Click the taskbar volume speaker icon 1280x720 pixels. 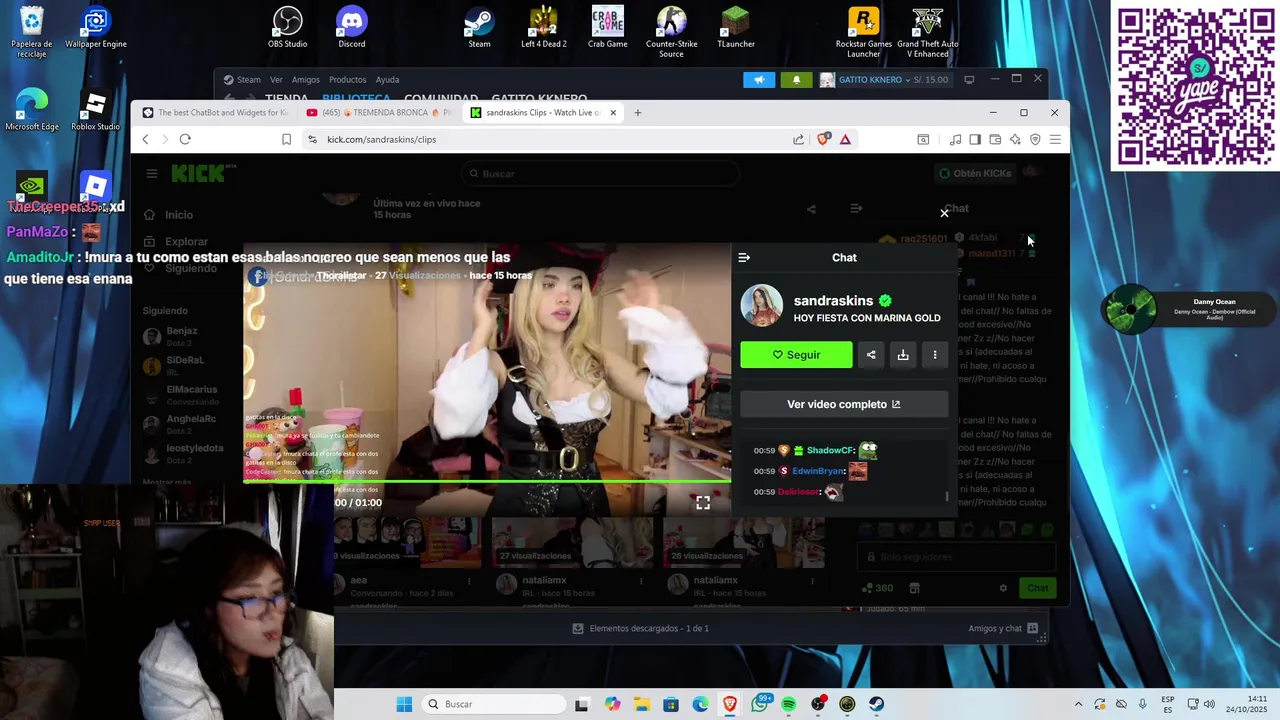1209,704
